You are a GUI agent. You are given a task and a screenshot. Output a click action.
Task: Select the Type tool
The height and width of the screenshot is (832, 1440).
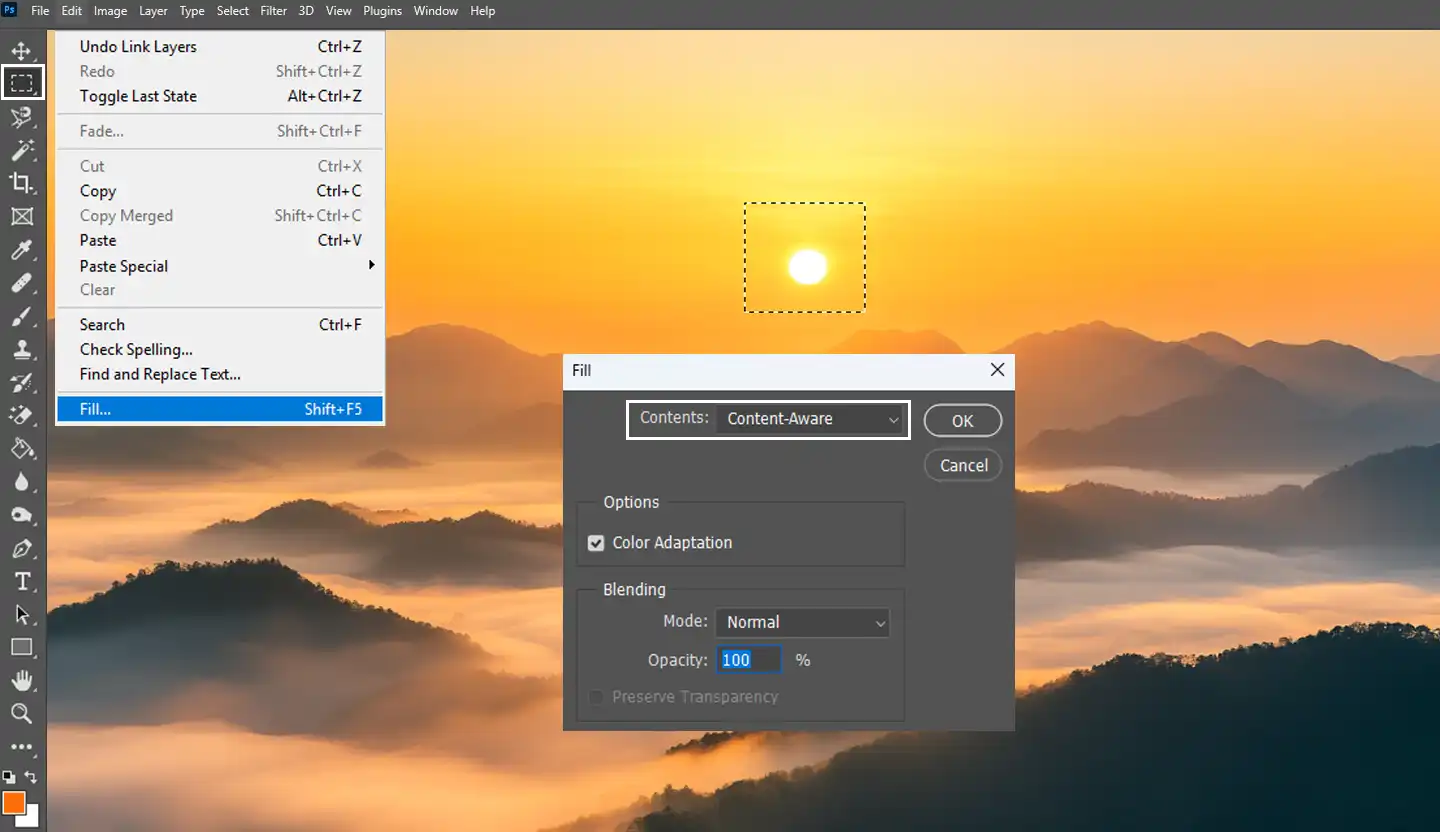21,582
